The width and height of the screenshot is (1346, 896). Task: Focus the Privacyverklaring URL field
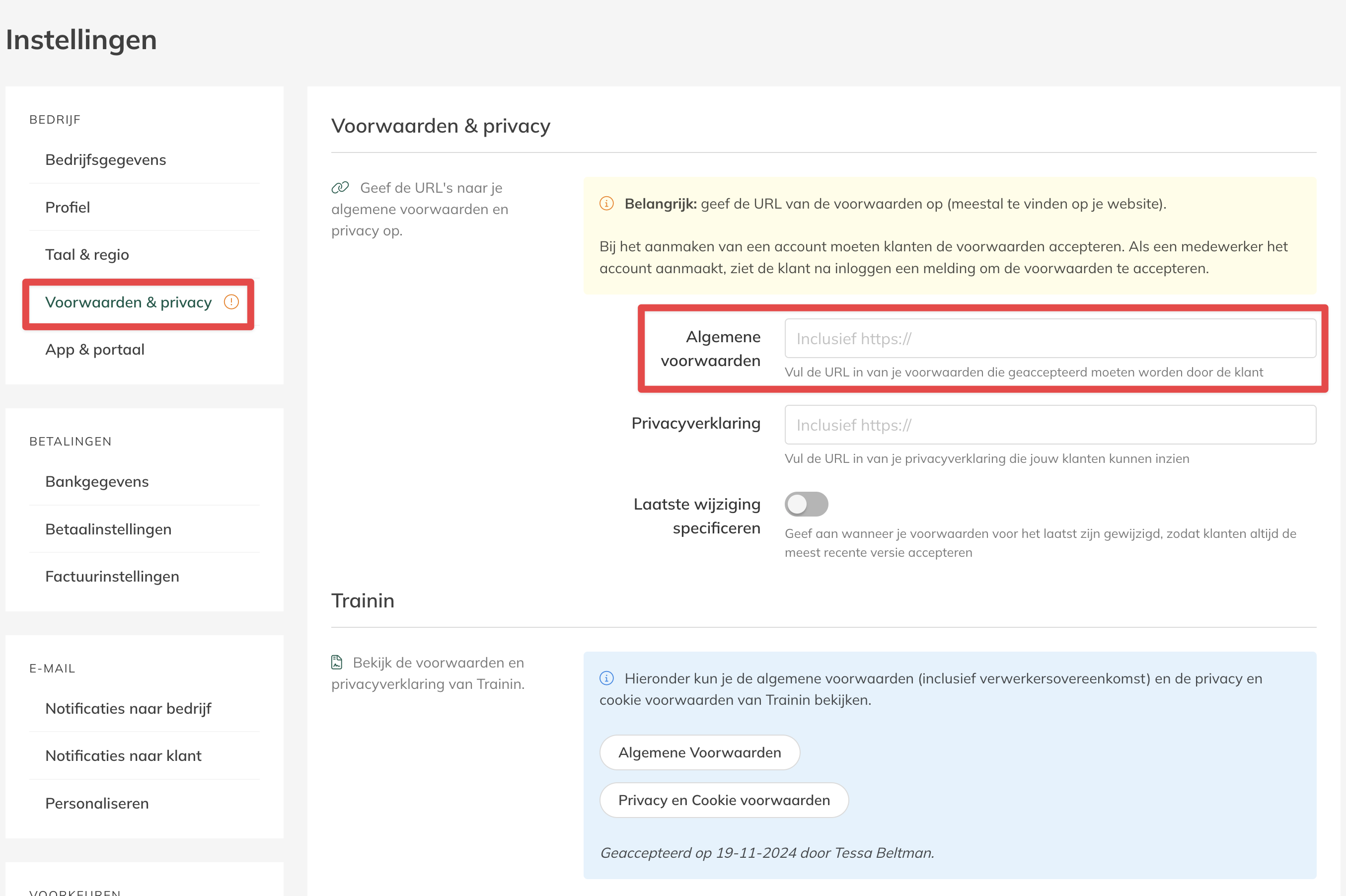coord(1050,425)
